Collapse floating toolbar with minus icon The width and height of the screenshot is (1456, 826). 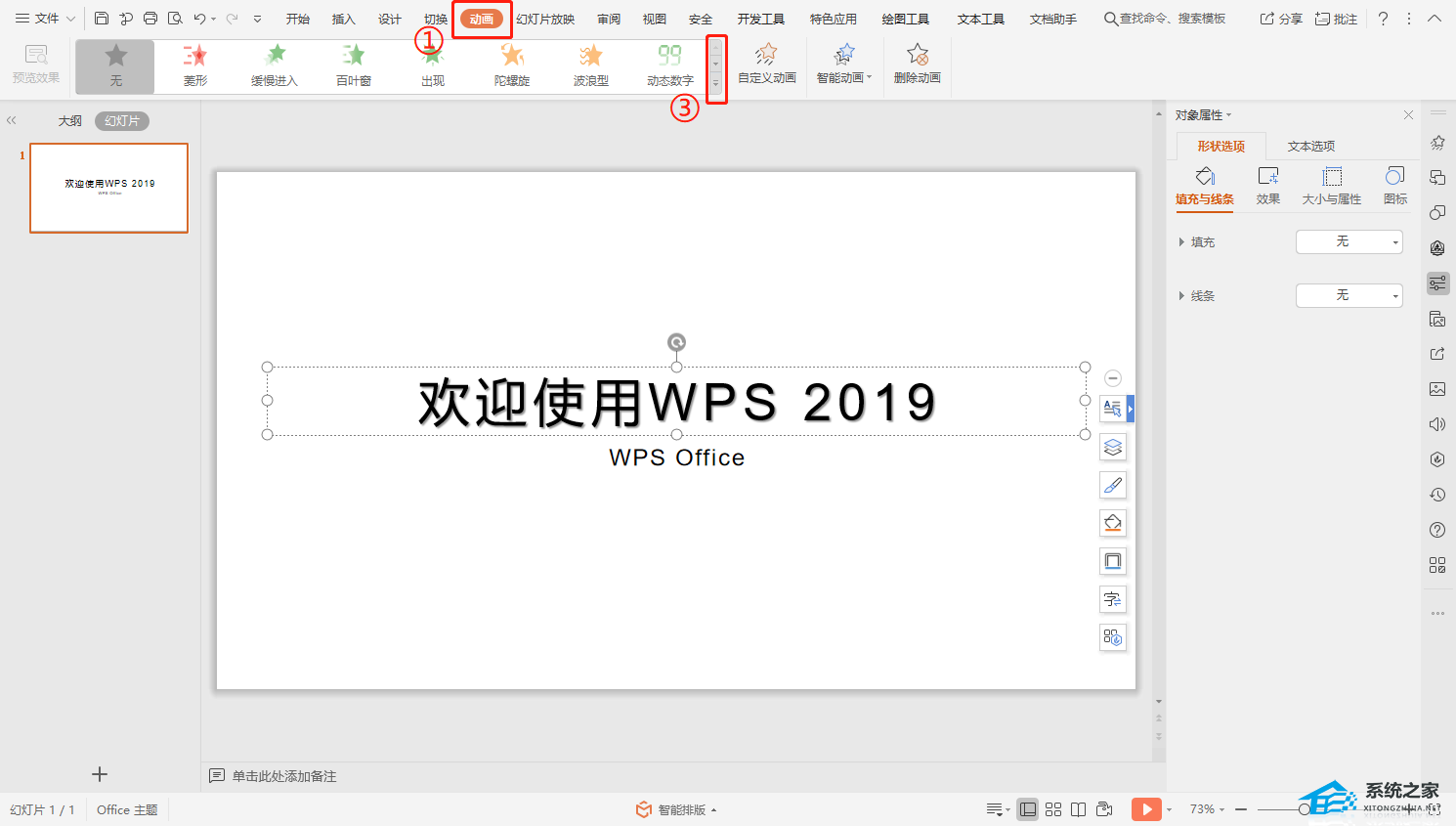click(1113, 378)
